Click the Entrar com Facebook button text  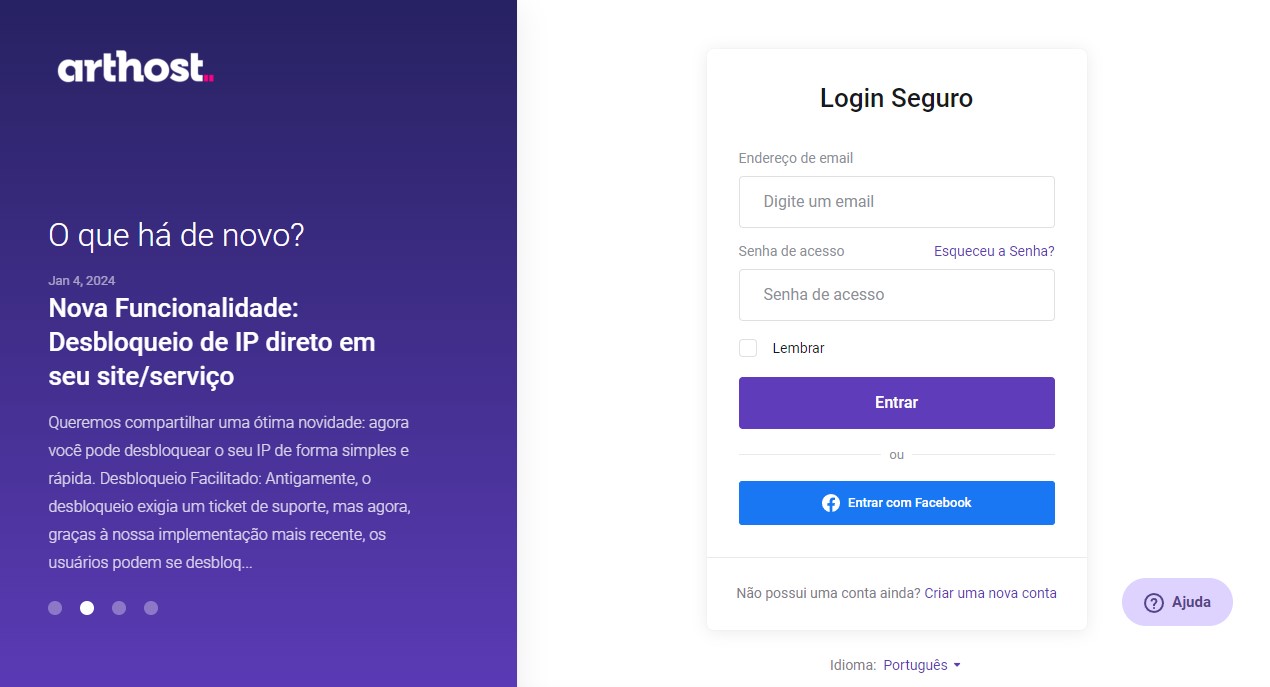click(909, 503)
